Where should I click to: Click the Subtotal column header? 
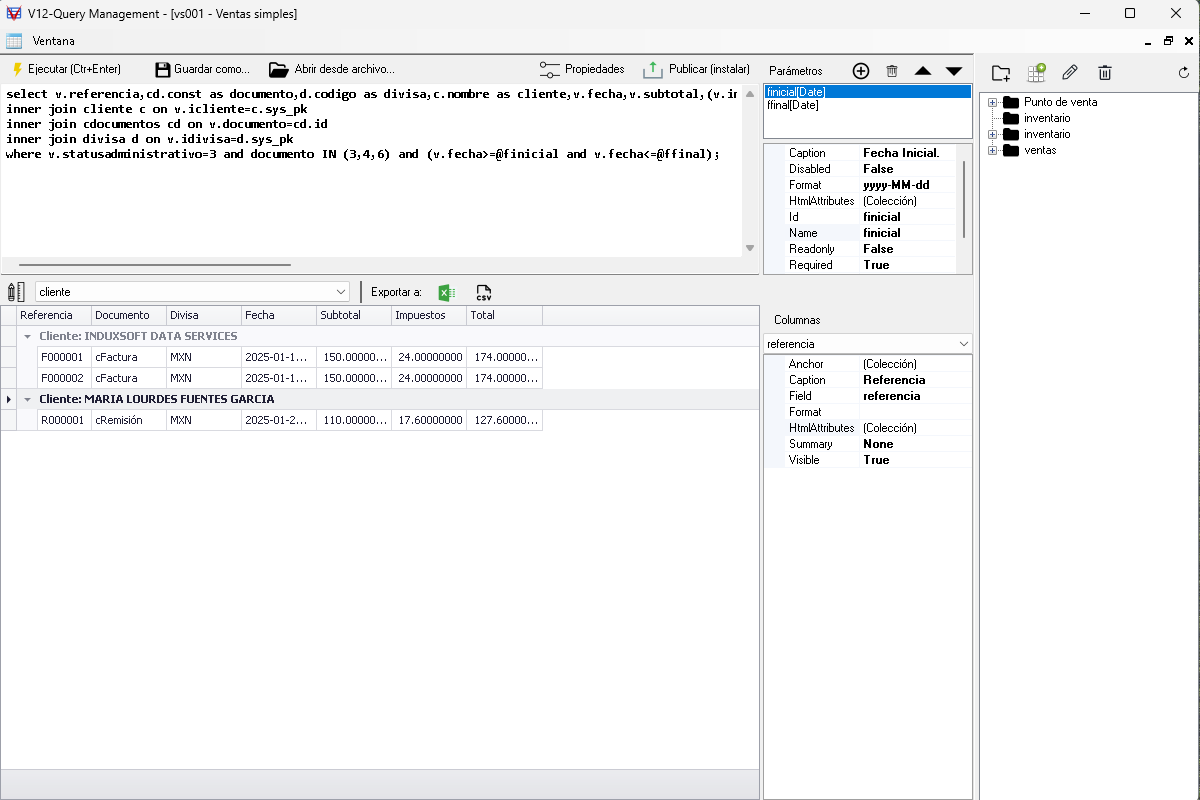[353, 315]
